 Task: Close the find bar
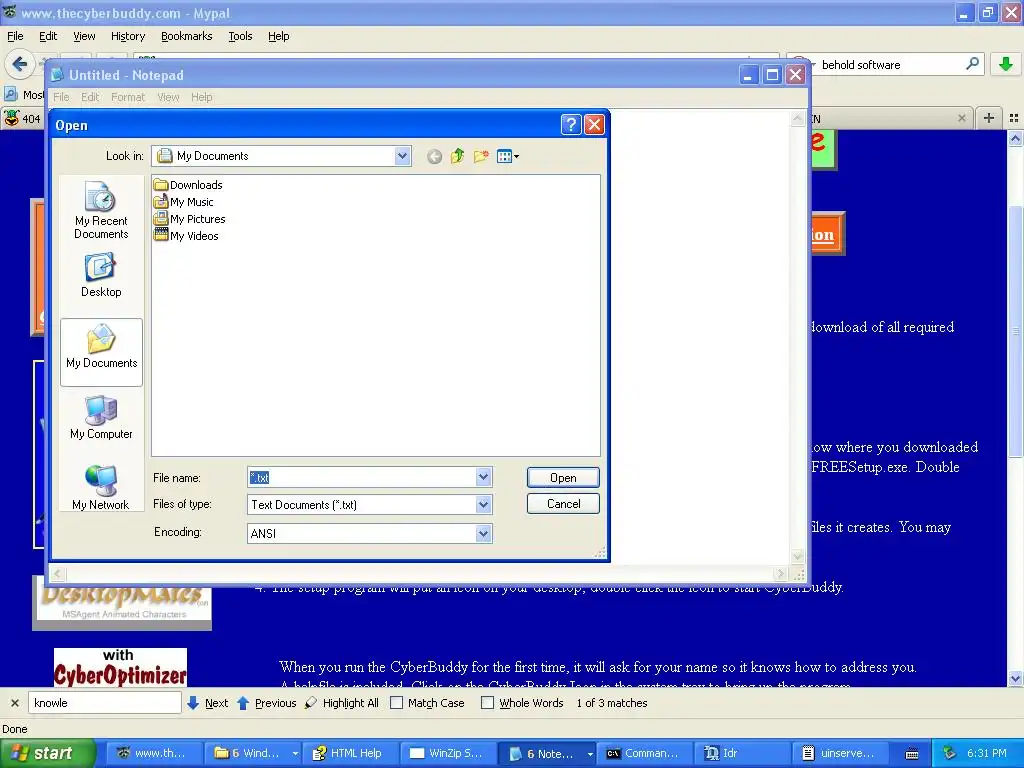(x=14, y=703)
